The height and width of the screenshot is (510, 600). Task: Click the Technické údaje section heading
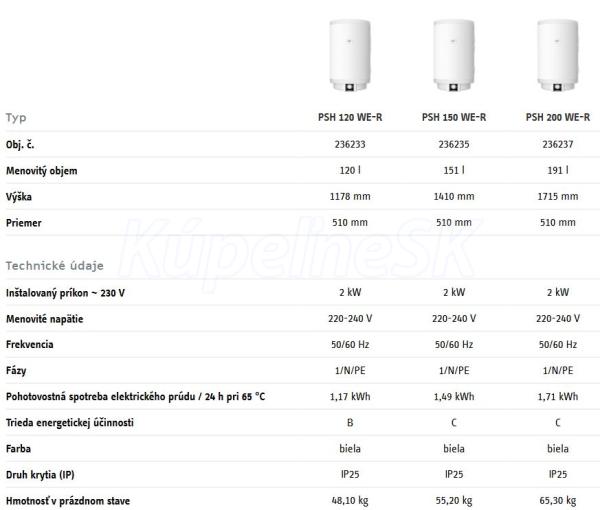pos(54,266)
